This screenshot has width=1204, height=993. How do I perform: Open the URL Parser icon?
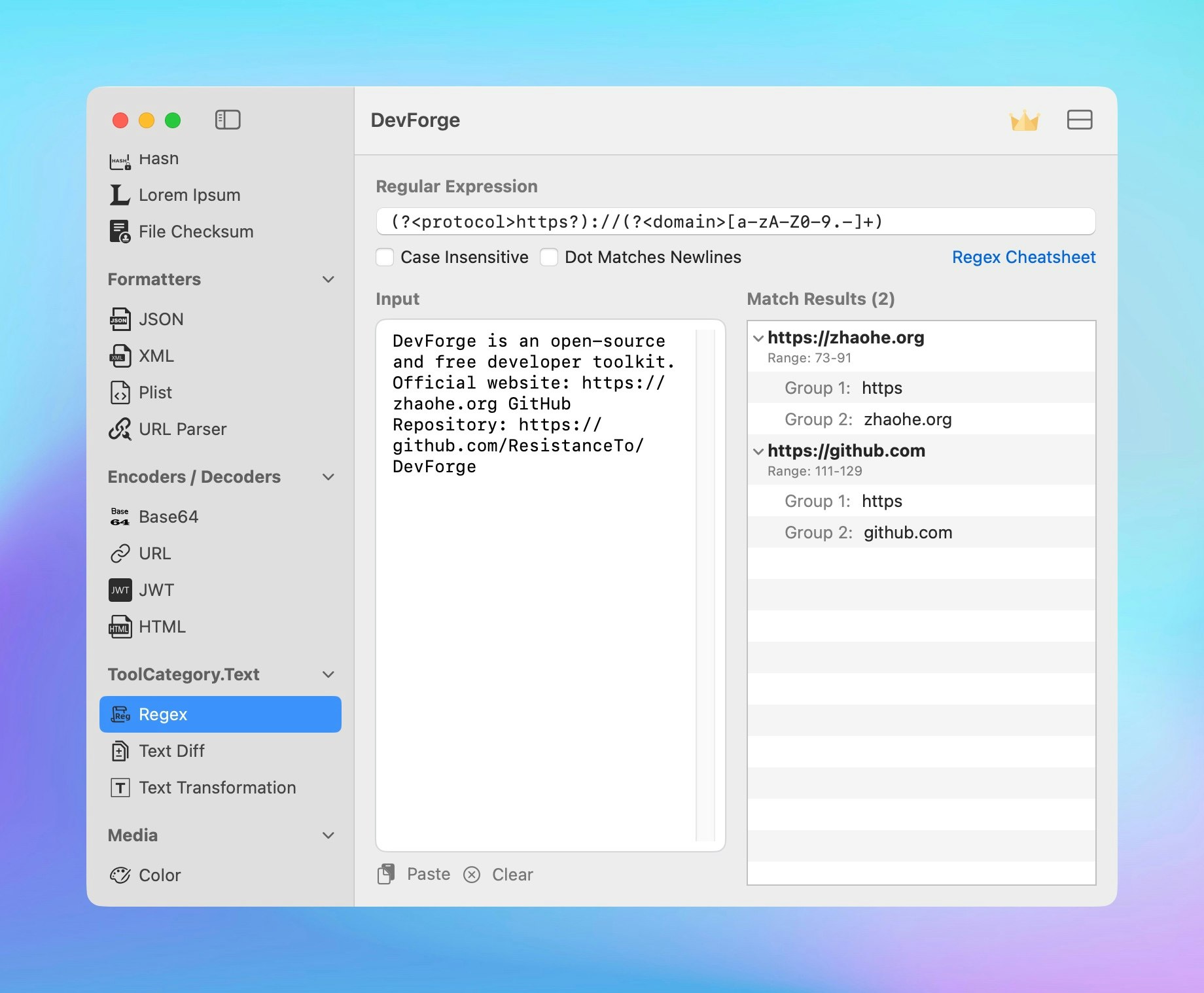120,429
